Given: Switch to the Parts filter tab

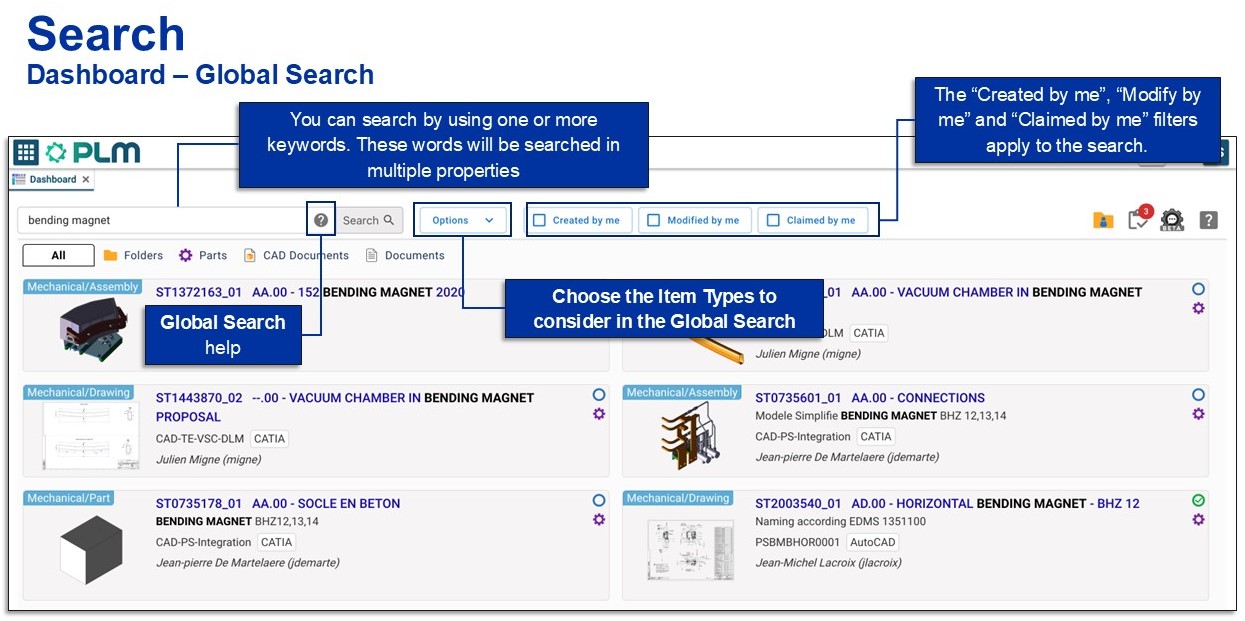Looking at the screenshot, I should [x=203, y=255].
